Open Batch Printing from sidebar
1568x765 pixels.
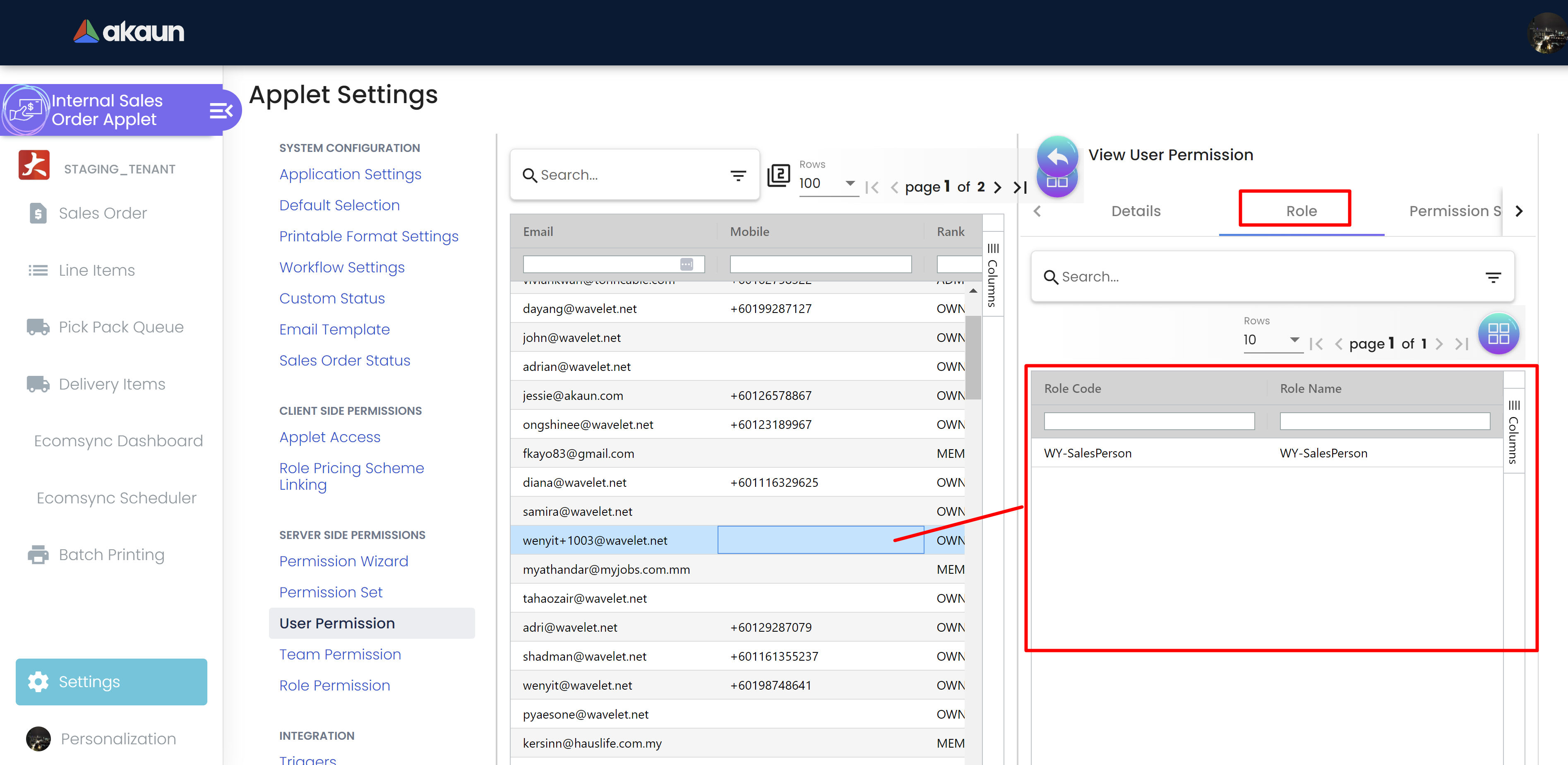tap(111, 554)
